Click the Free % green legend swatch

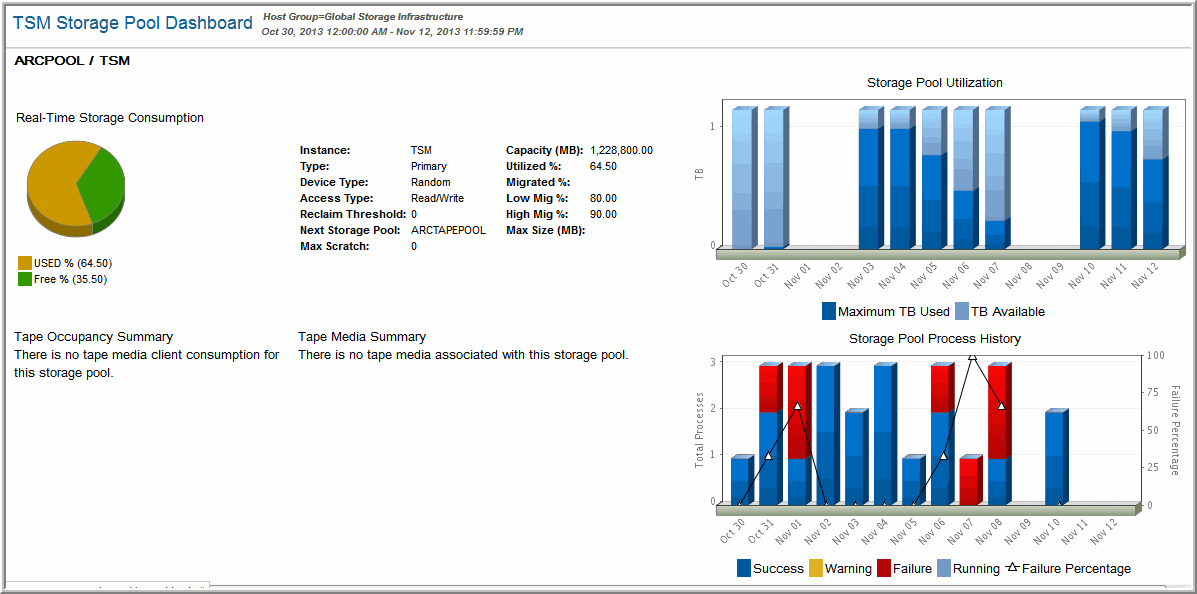25,279
